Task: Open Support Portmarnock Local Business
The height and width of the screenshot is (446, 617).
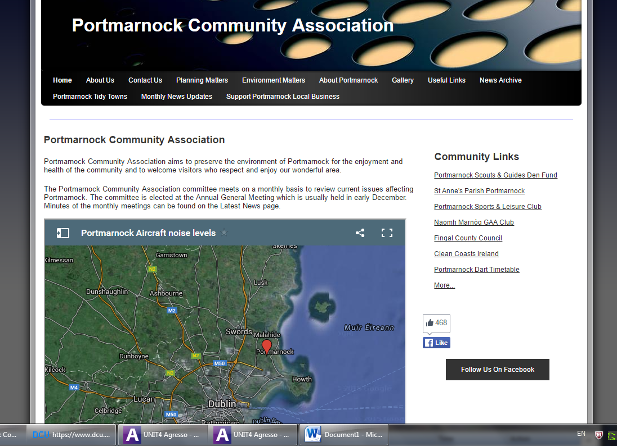Action: point(283,96)
